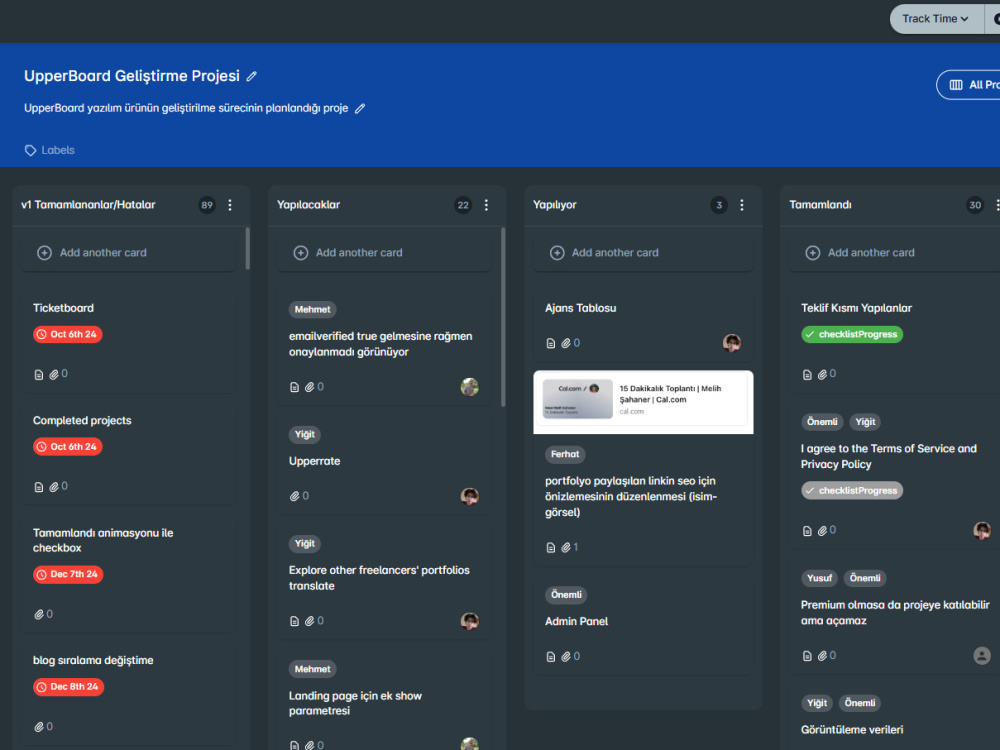The width and height of the screenshot is (1000, 750).
Task: Click the Ferhat label on portfolyo card
Action: coord(565,455)
